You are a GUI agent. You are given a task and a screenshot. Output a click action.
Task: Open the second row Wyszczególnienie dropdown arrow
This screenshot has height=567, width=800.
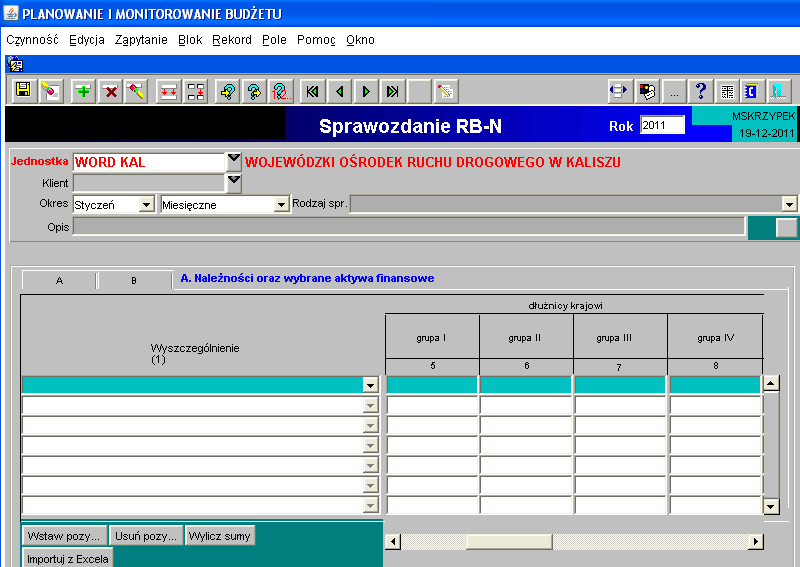click(x=371, y=405)
